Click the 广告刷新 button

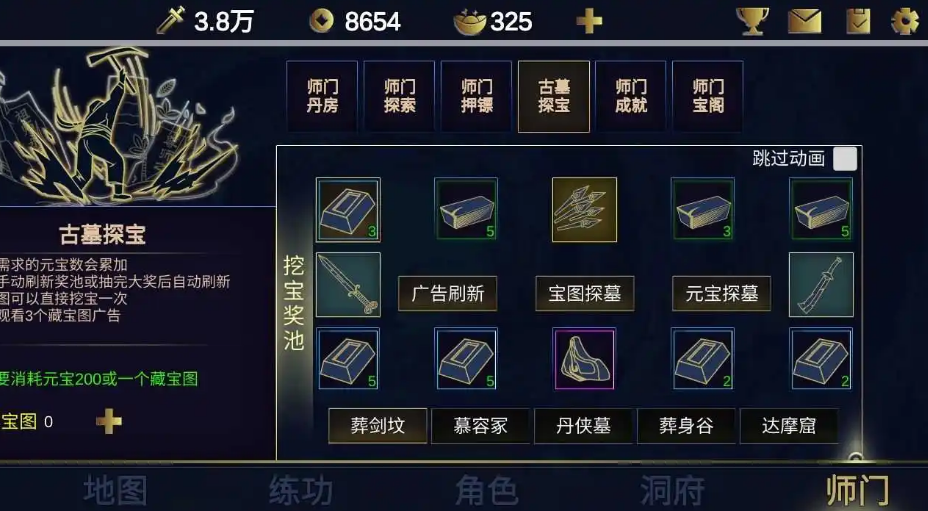(447, 294)
